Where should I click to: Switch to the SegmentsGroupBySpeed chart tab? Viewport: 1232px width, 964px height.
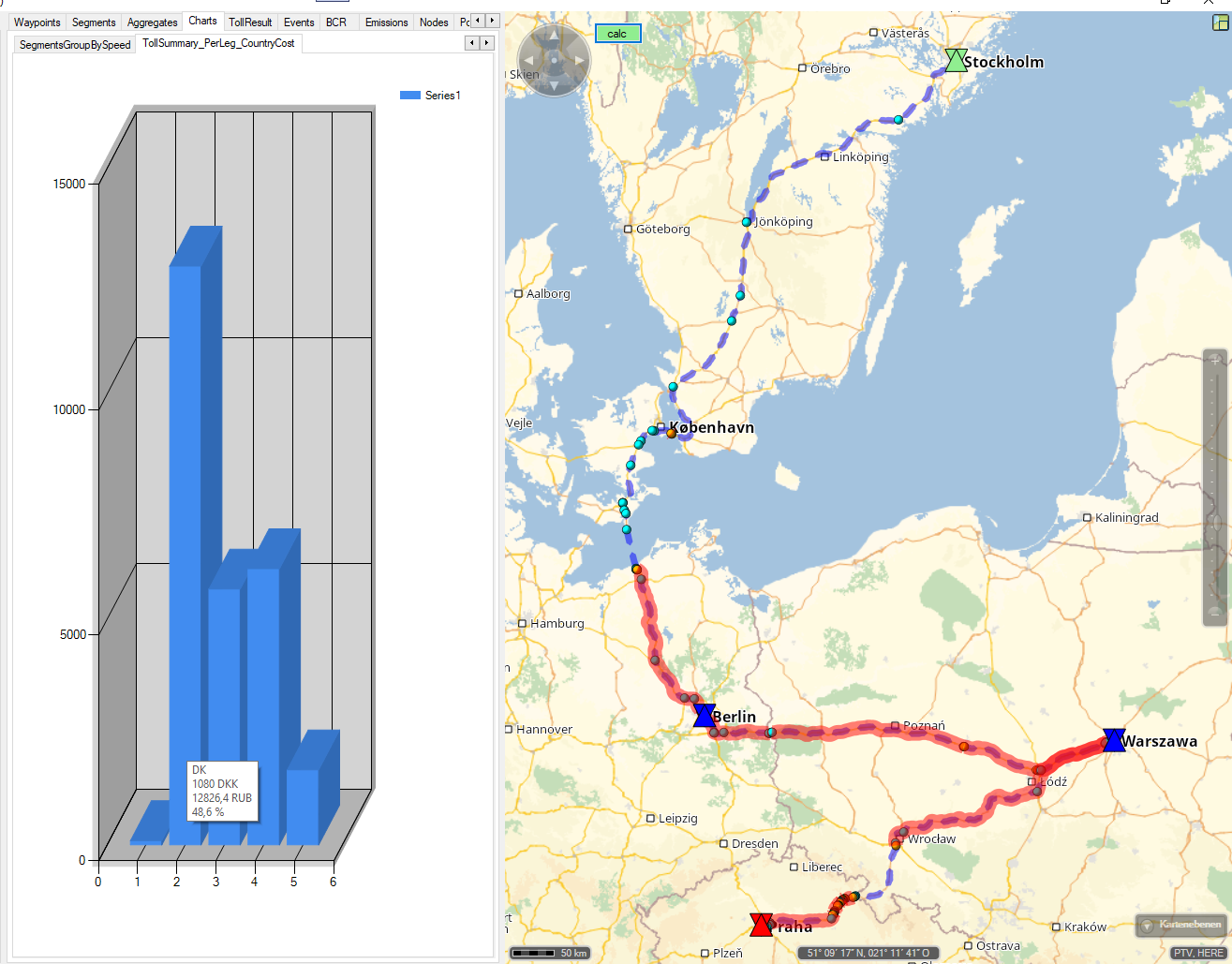75,44
